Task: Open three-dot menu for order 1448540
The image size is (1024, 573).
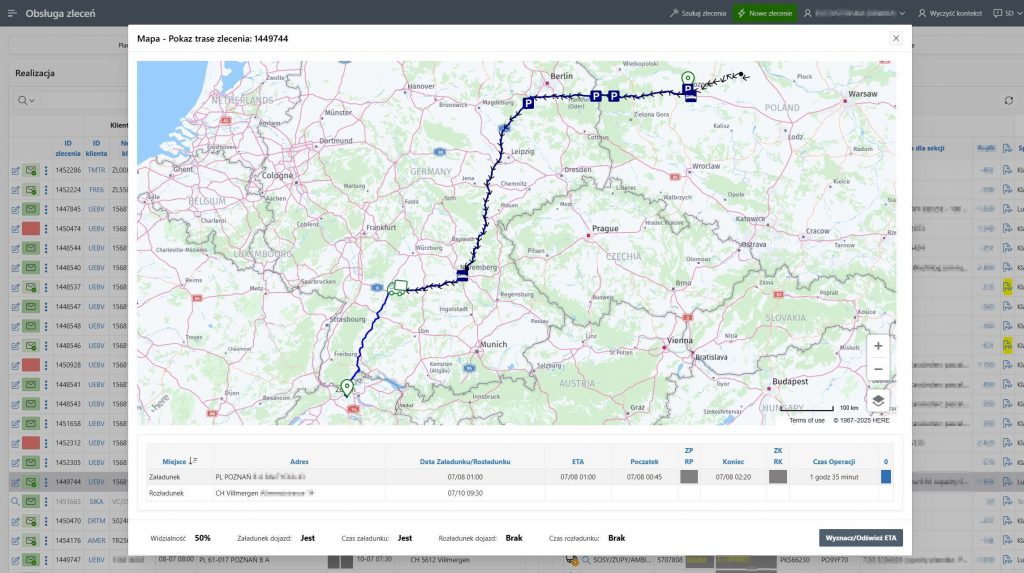Action: [46, 267]
